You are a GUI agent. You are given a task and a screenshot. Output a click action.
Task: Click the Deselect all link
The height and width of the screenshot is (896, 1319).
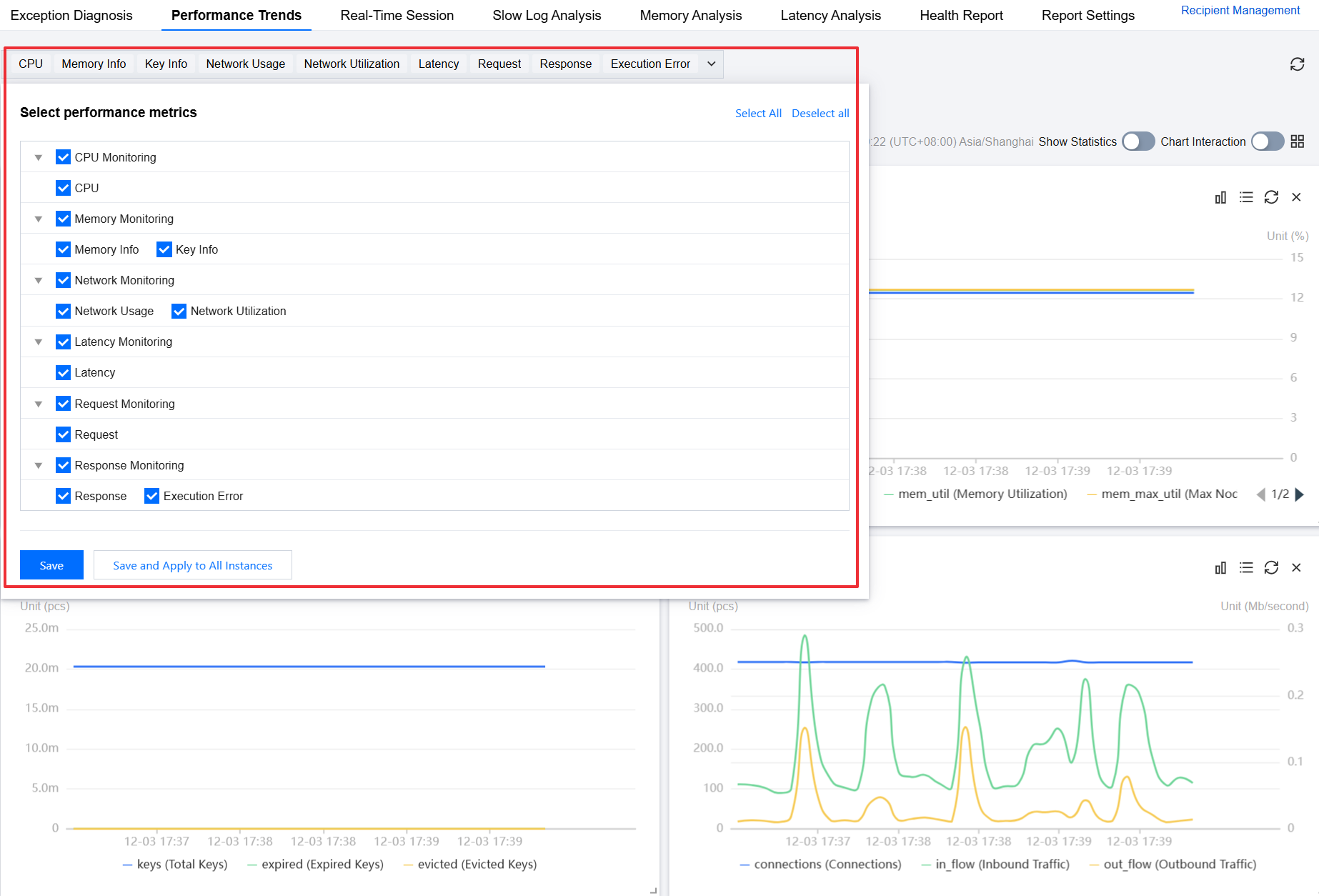pos(820,114)
